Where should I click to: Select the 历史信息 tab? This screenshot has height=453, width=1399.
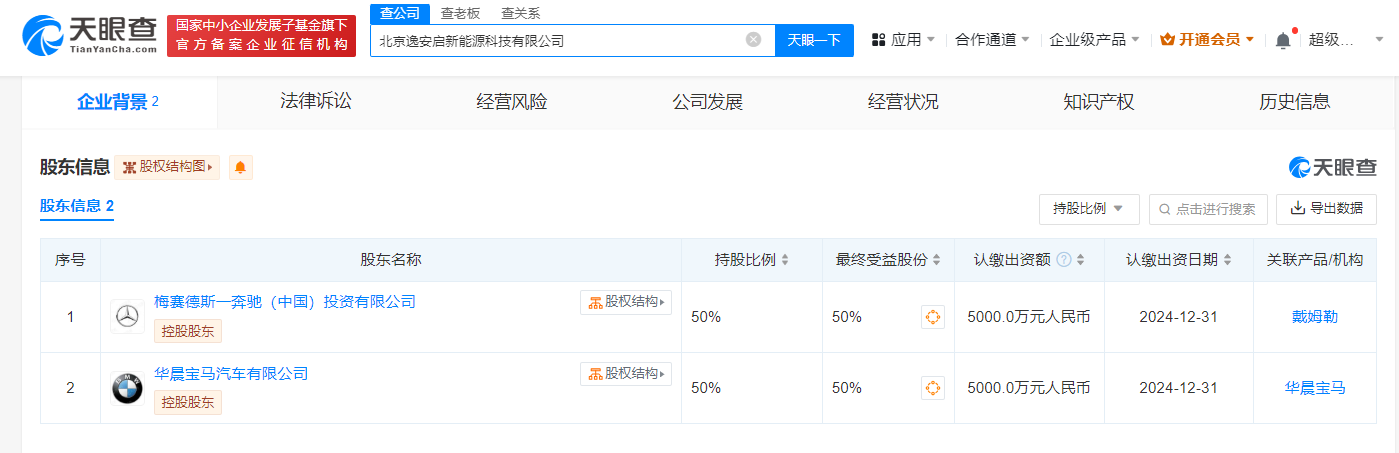click(x=1294, y=102)
